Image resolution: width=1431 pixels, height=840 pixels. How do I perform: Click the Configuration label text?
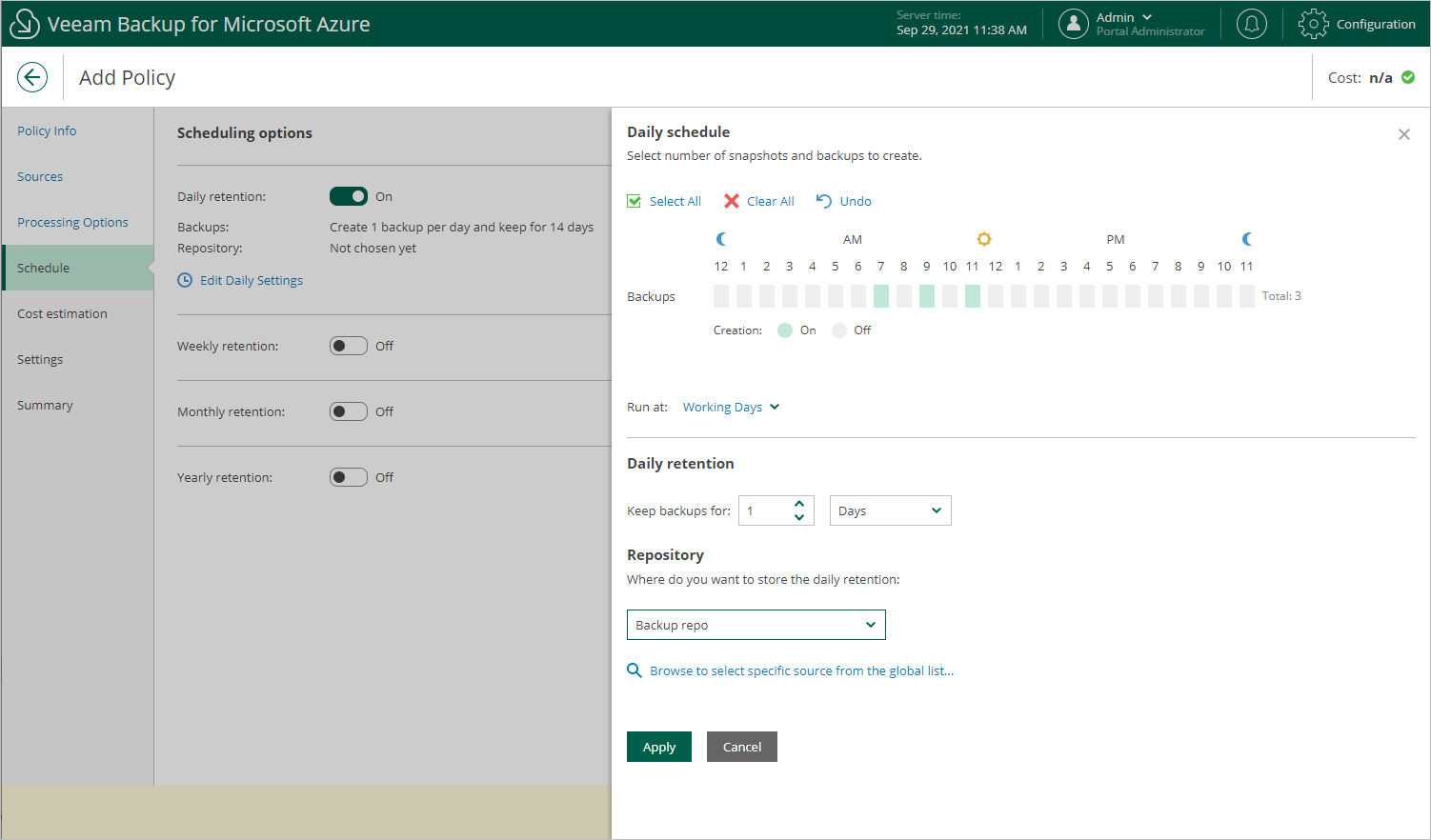coord(1376,24)
